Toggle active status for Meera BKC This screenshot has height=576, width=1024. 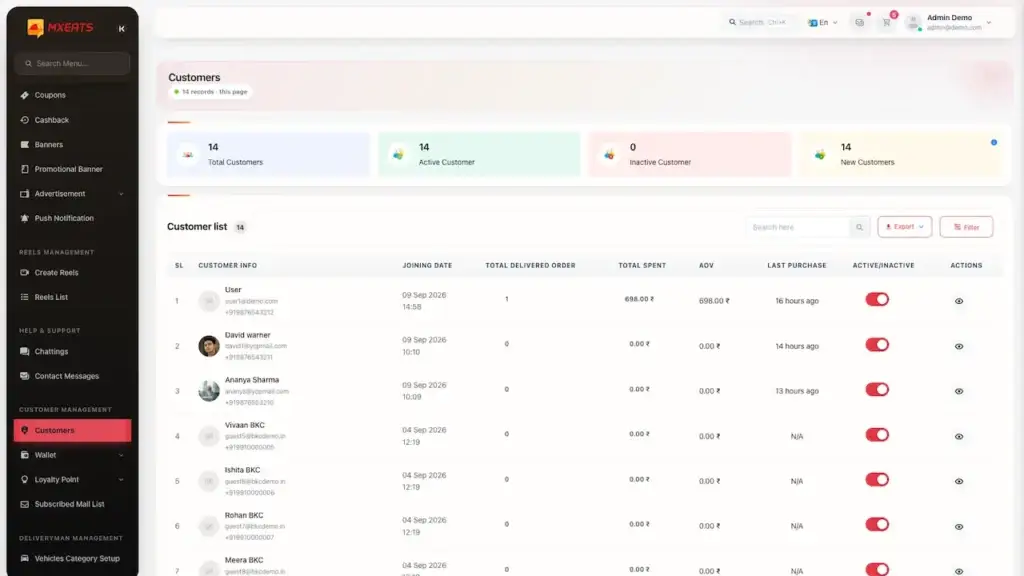877,569
